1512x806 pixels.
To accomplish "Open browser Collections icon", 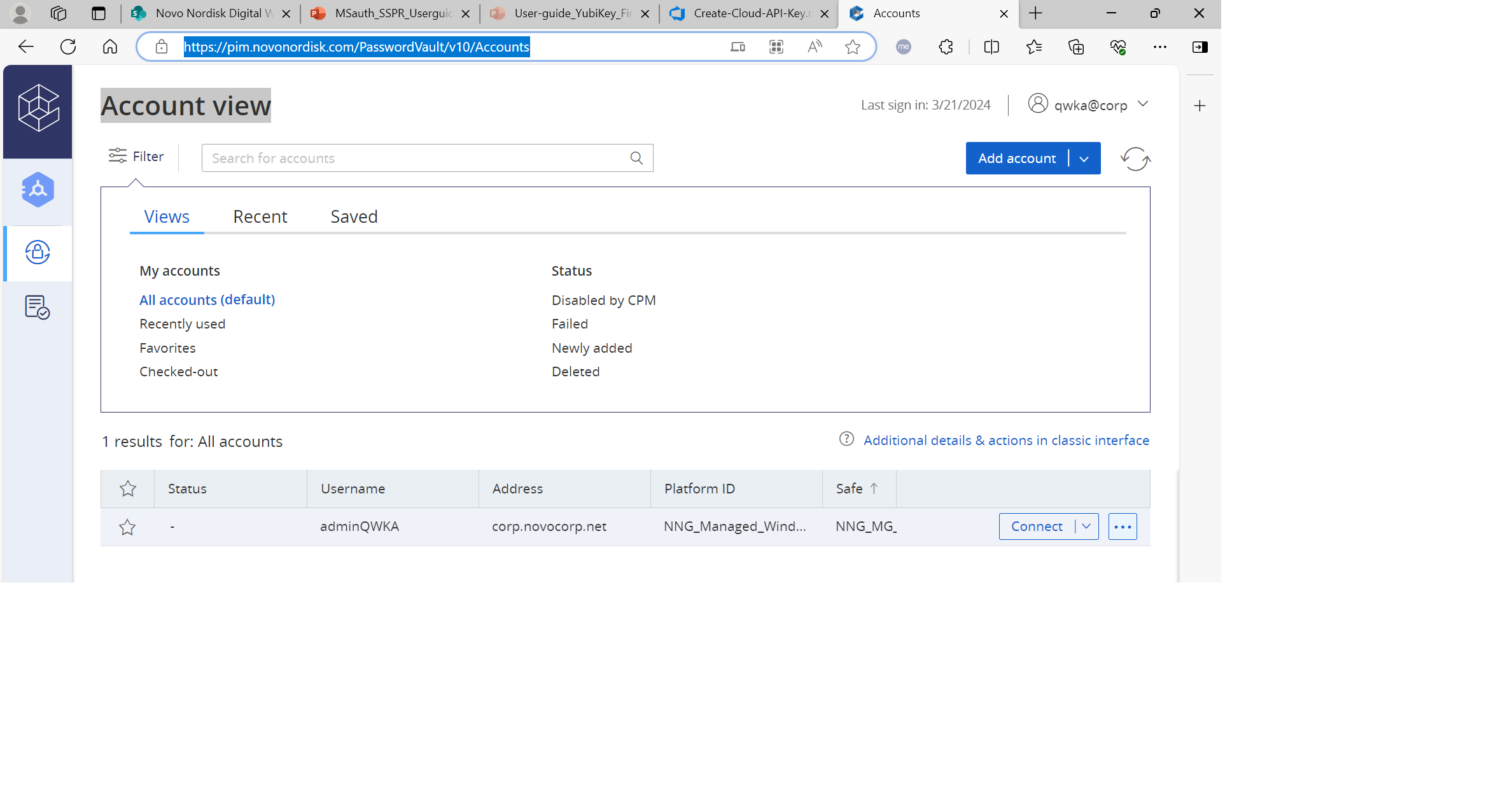I will pos(1076,46).
